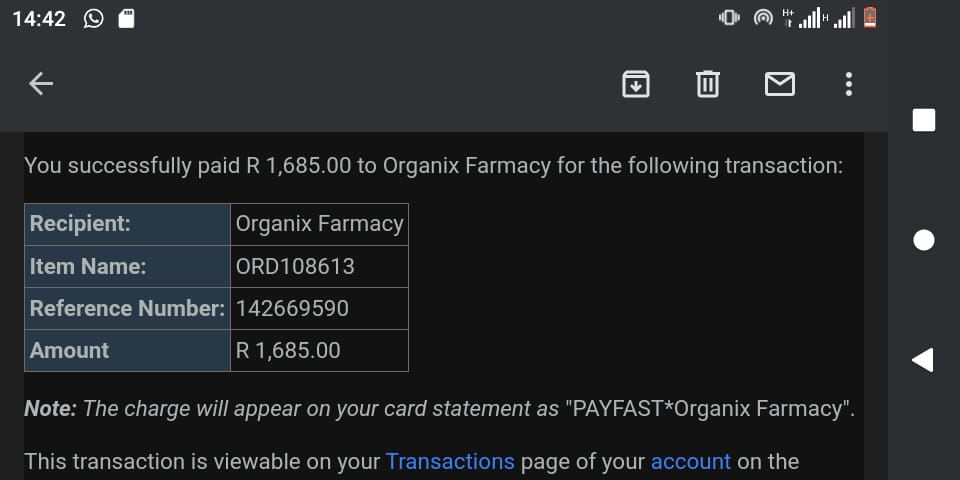Mark email as unread with envelope icon

point(780,84)
